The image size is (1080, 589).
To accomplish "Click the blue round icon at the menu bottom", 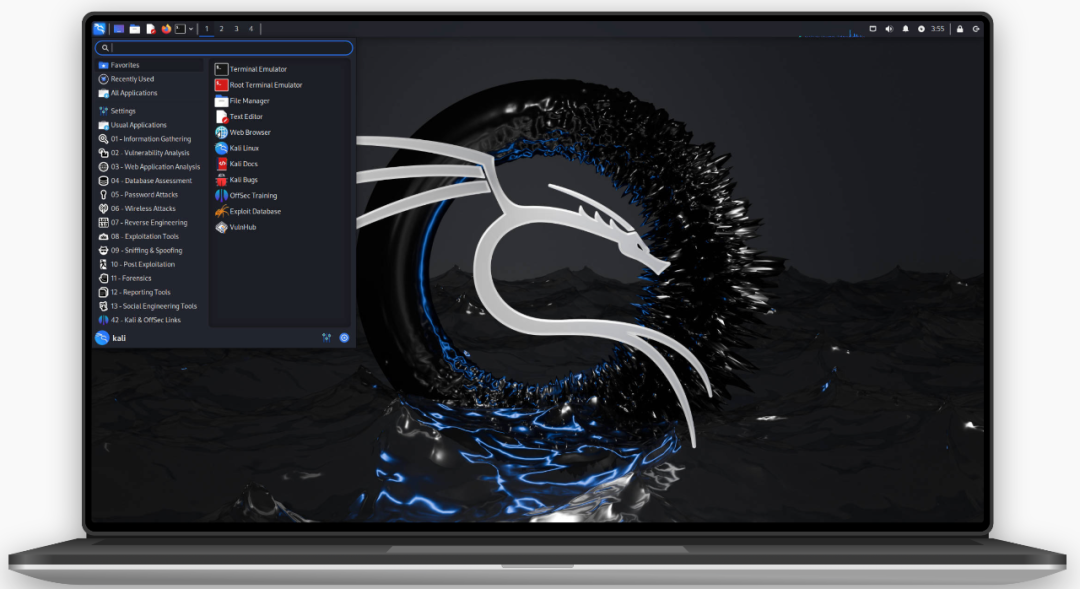I will click(x=344, y=338).
